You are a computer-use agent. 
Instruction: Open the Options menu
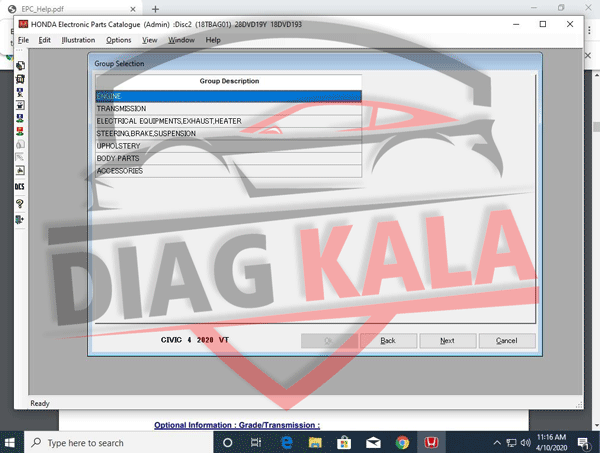click(119, 40)
